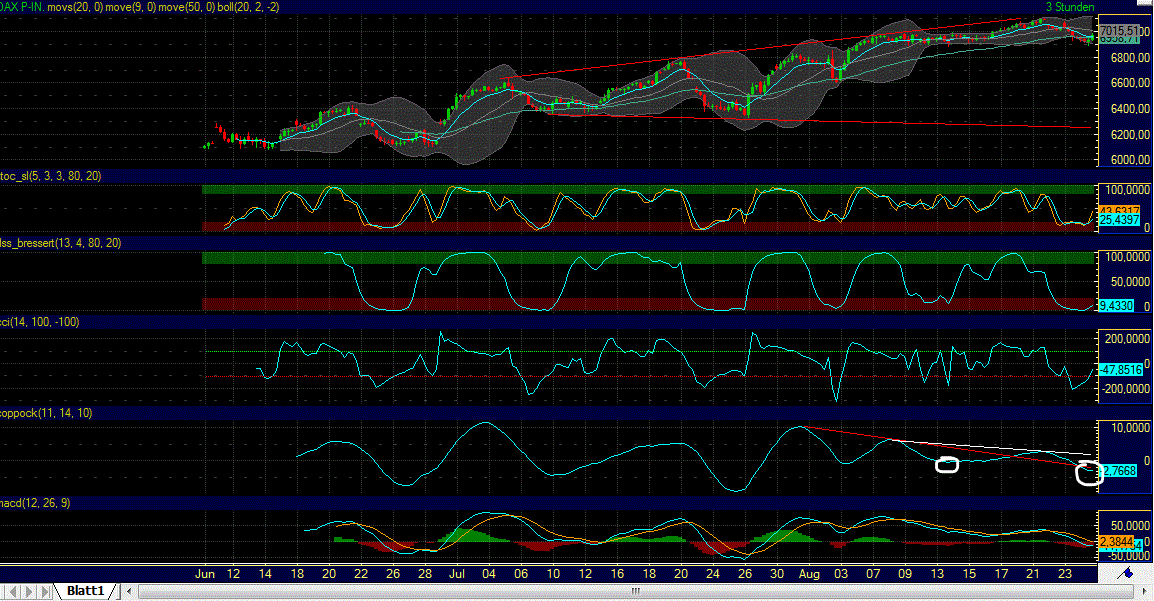This screenshot has width=1154, height=601.
Task: Click the 7015,51 price label on axis
Action: [x=1118, y=30]
